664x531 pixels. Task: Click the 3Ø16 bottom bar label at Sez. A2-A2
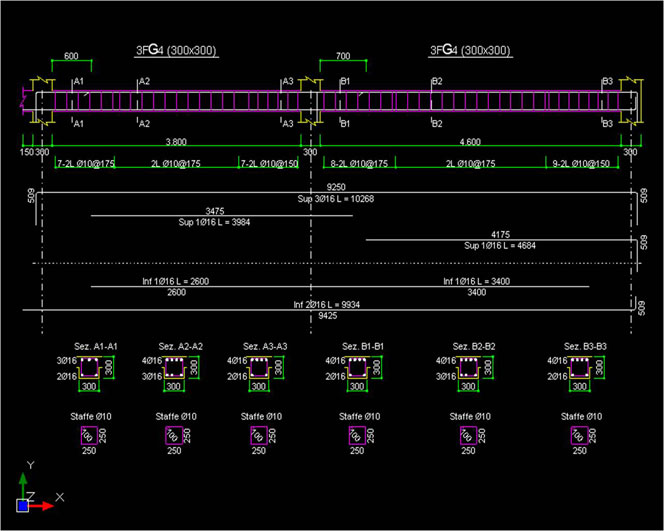[x=152, y=376]
